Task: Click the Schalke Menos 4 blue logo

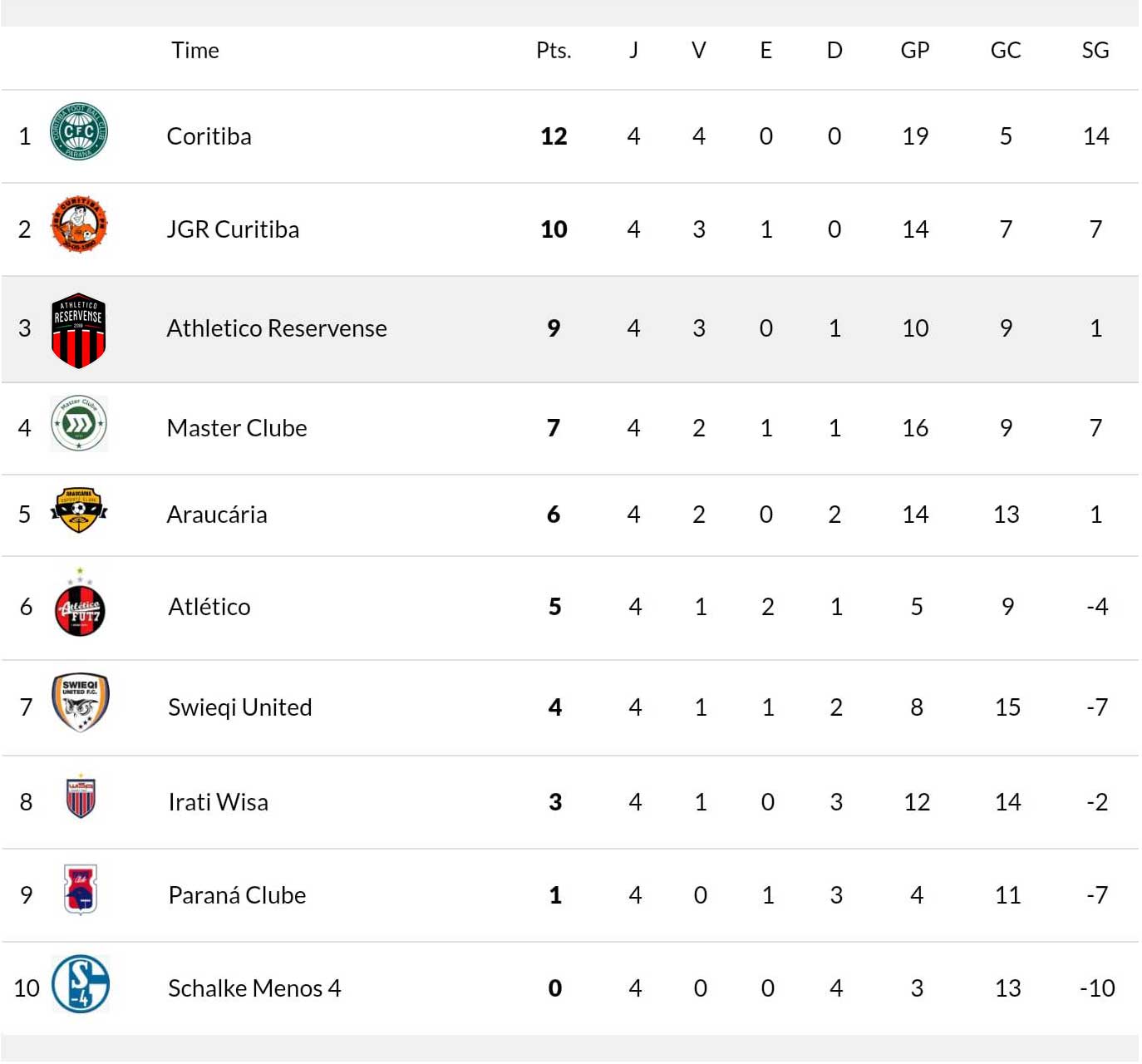Action: tap(81, 983)
